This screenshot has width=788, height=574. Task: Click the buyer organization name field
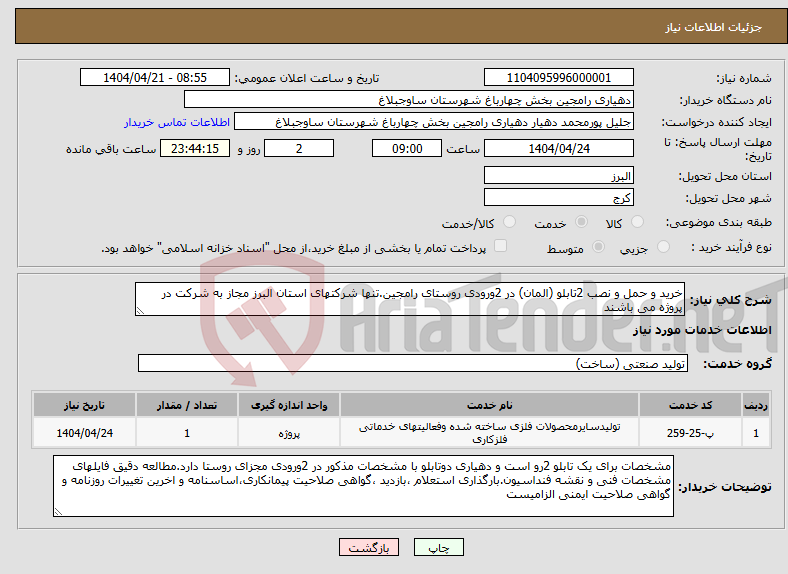coord(409,100)
